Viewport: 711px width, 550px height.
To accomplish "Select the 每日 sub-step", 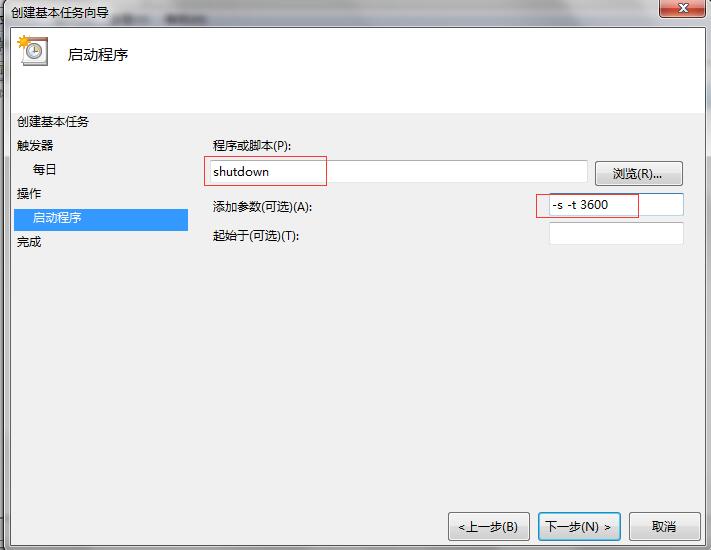I will [44, 170].
